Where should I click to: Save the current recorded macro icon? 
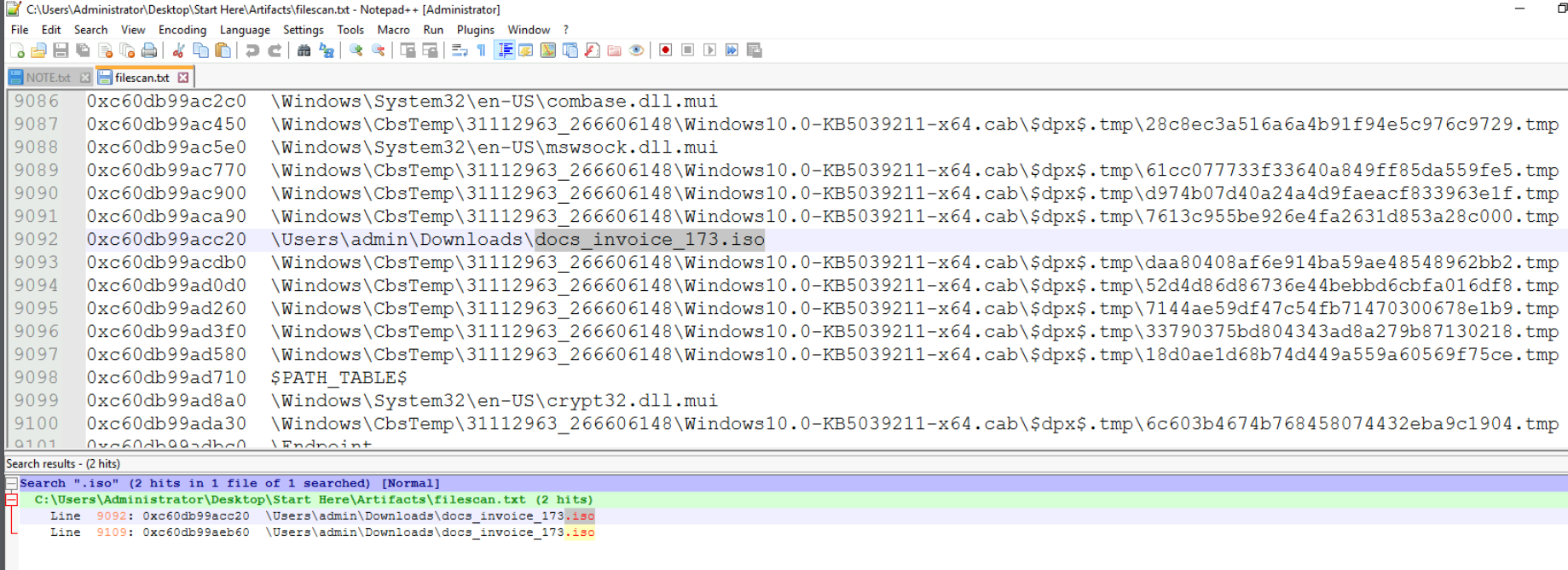click(x=754, y=50)
